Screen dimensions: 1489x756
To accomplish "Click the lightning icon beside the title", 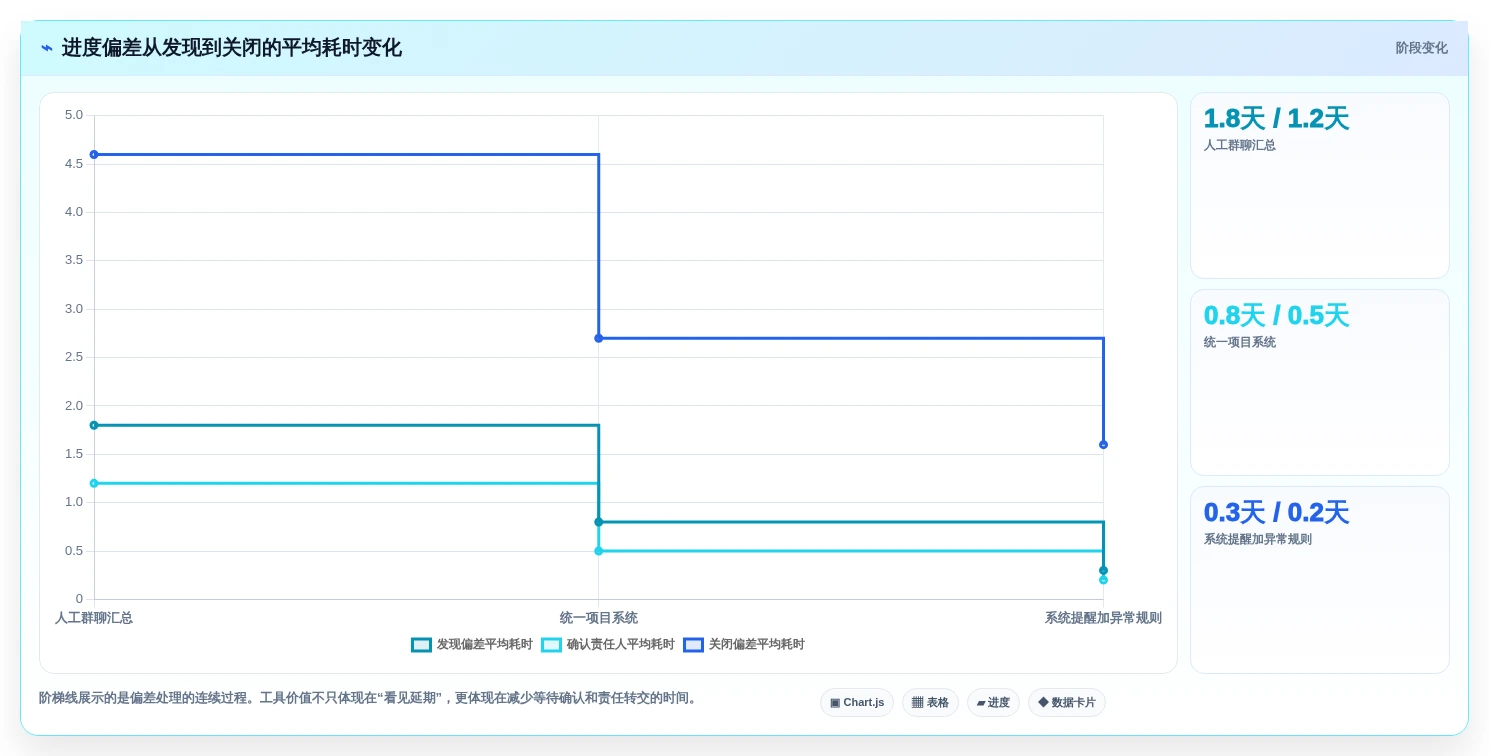I will [47, 48].
